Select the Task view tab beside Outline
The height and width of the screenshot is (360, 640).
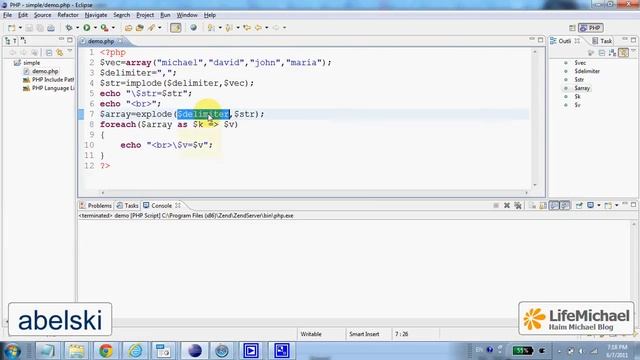(x=602, y=41)
